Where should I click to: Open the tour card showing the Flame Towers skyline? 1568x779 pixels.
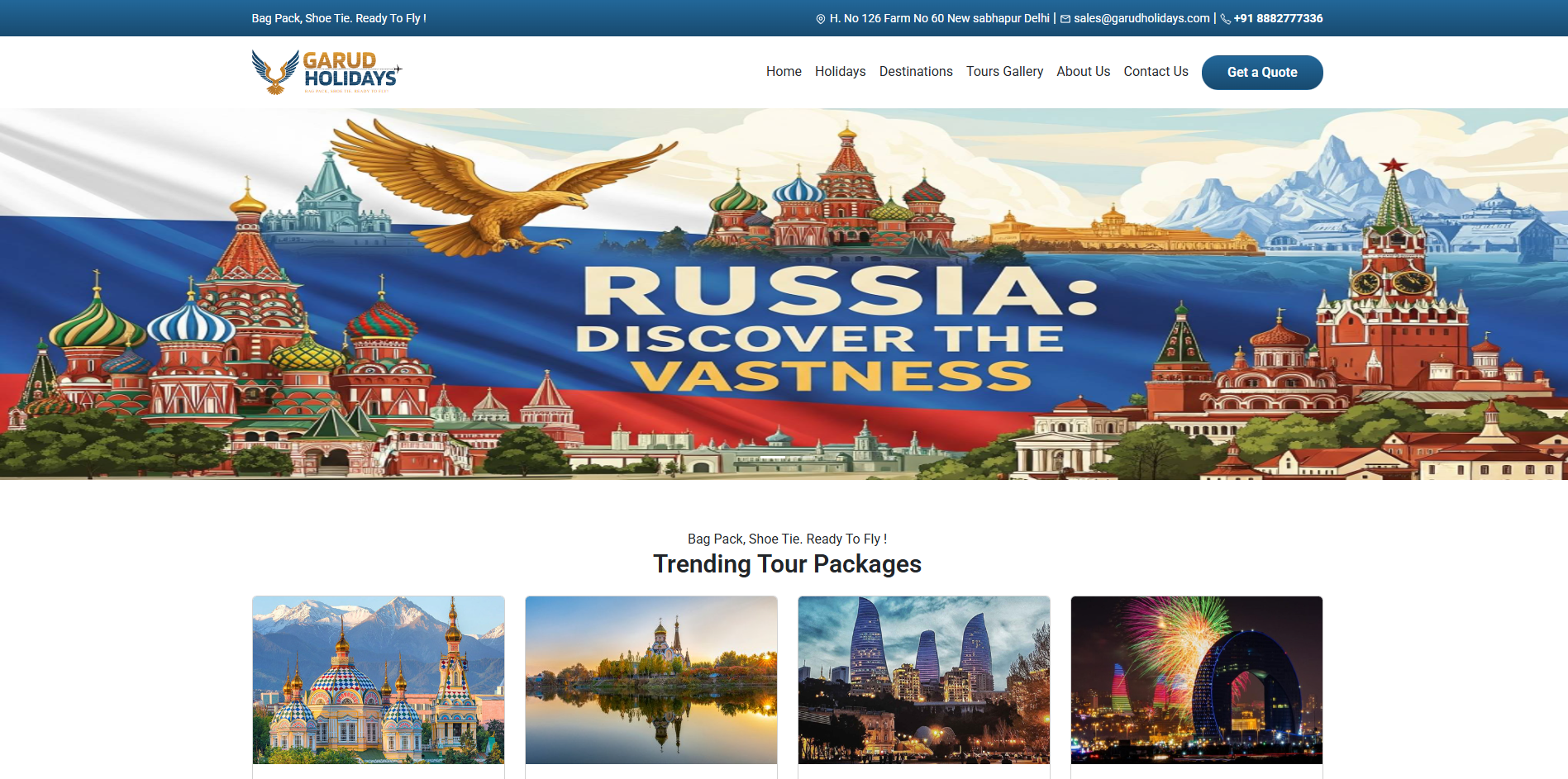tap(924, 680)
